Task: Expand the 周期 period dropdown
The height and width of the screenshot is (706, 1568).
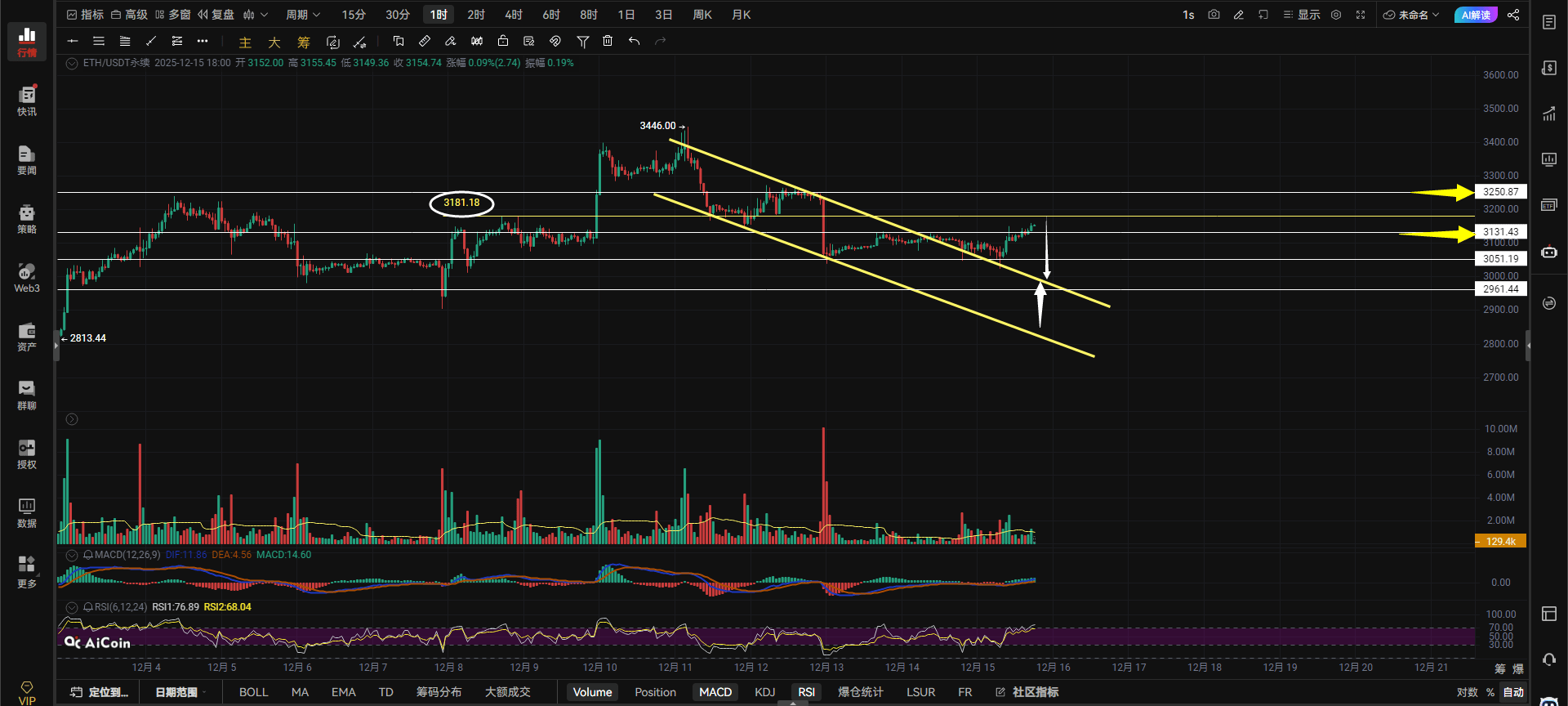Action: pyautogui.click(x=303, y=15)
